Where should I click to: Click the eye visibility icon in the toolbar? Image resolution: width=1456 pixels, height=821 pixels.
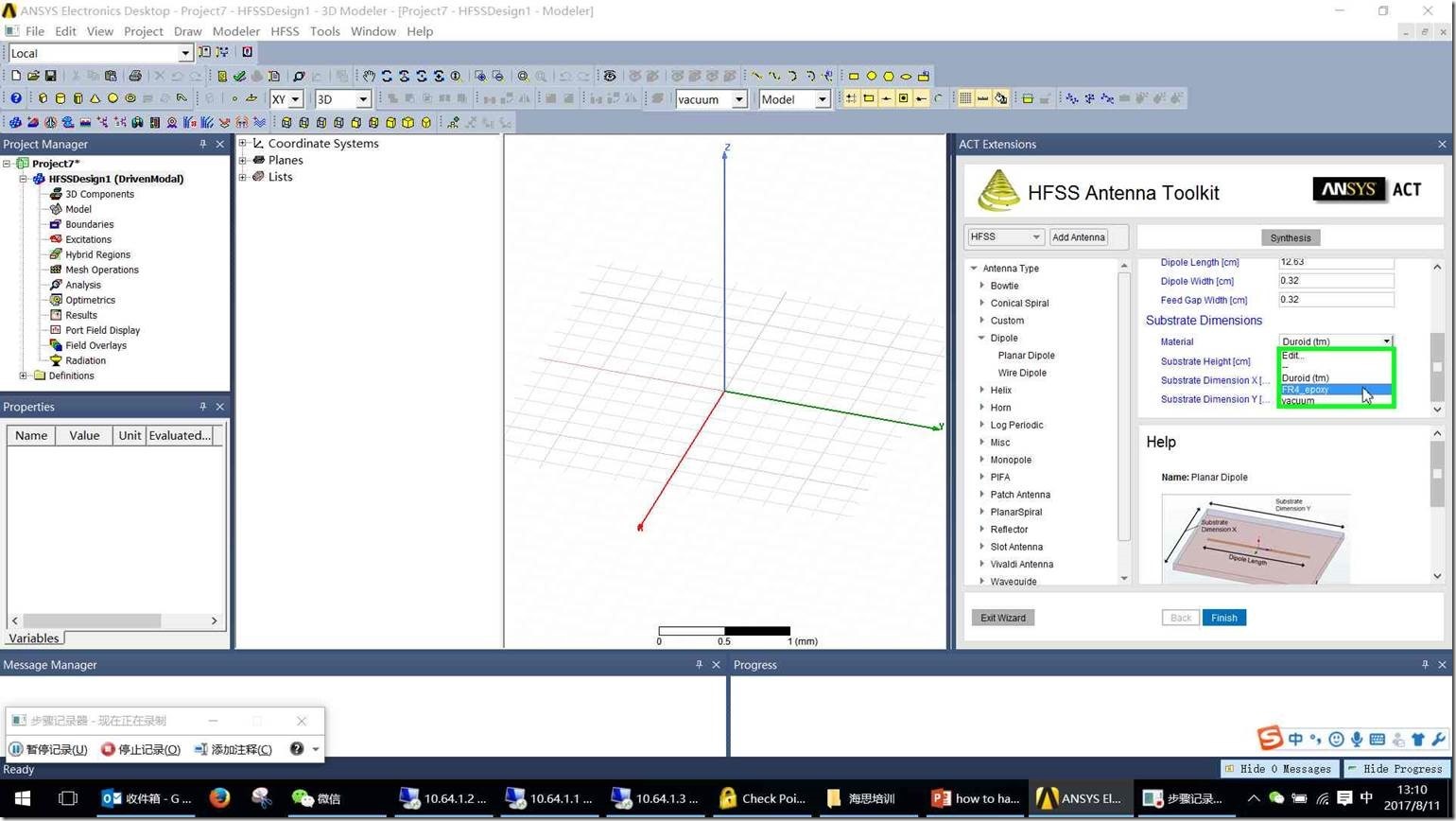[x=610, y=76]
